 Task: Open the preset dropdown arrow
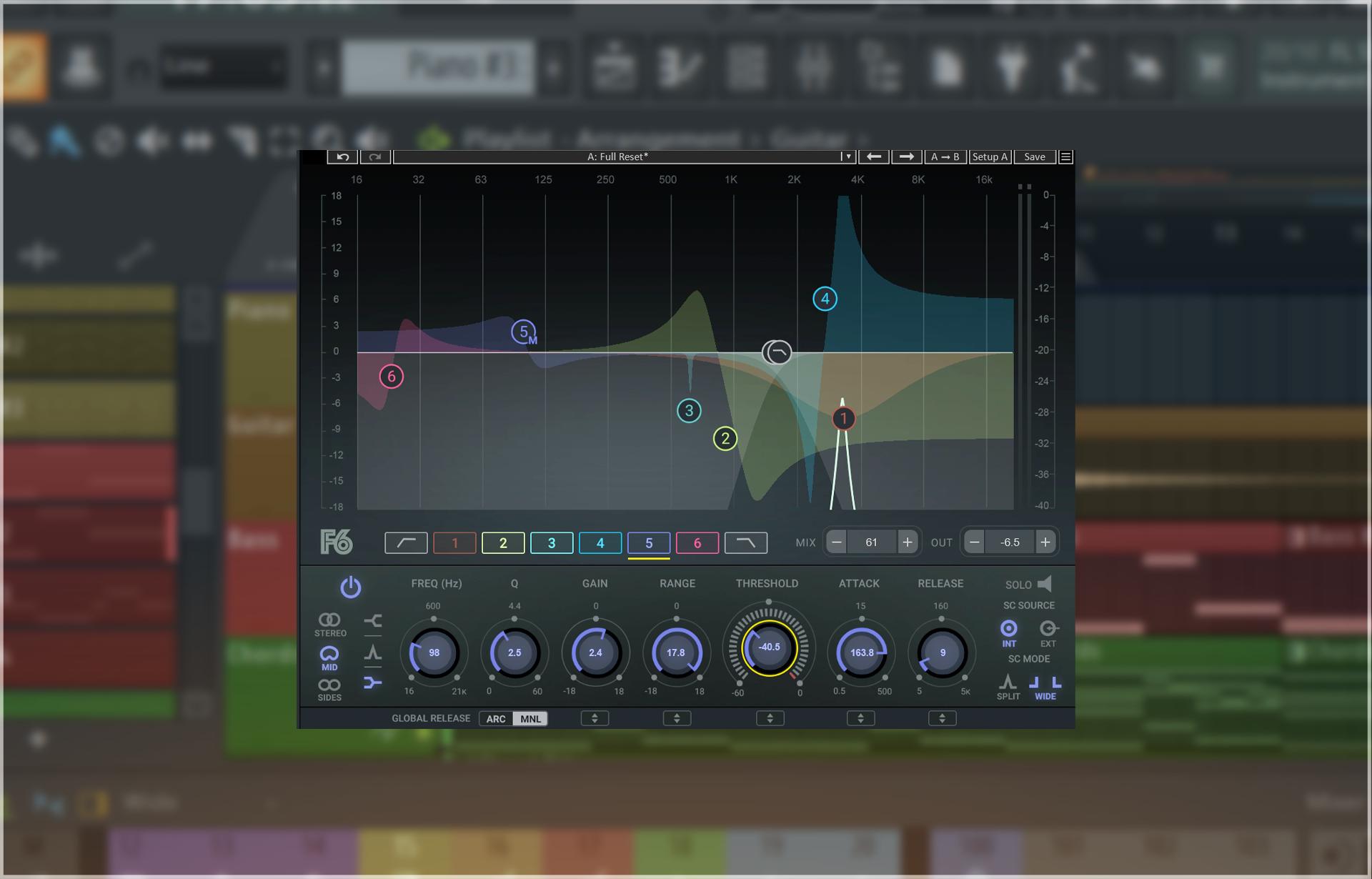(847, 157)
